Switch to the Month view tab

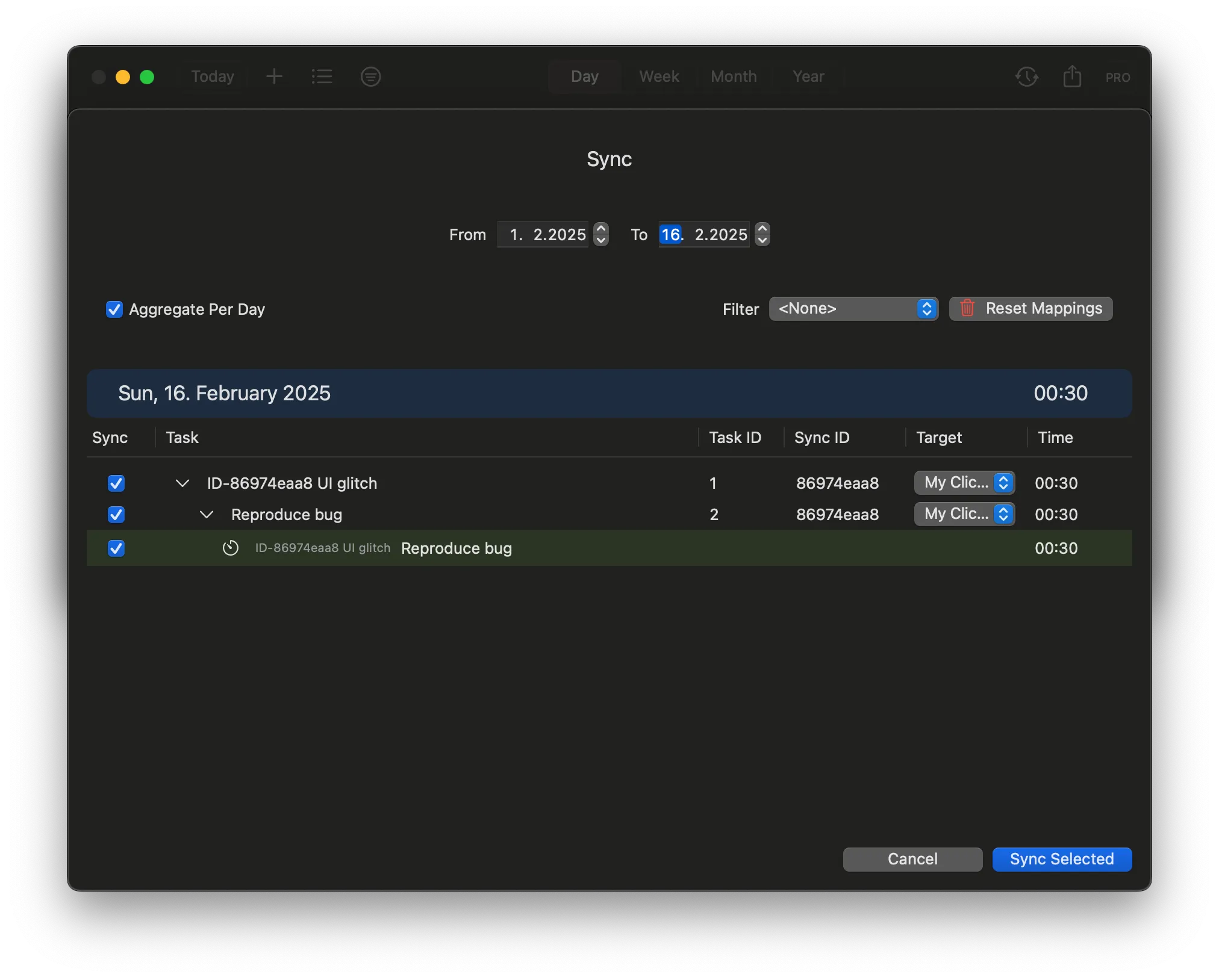tap(734, 76)
